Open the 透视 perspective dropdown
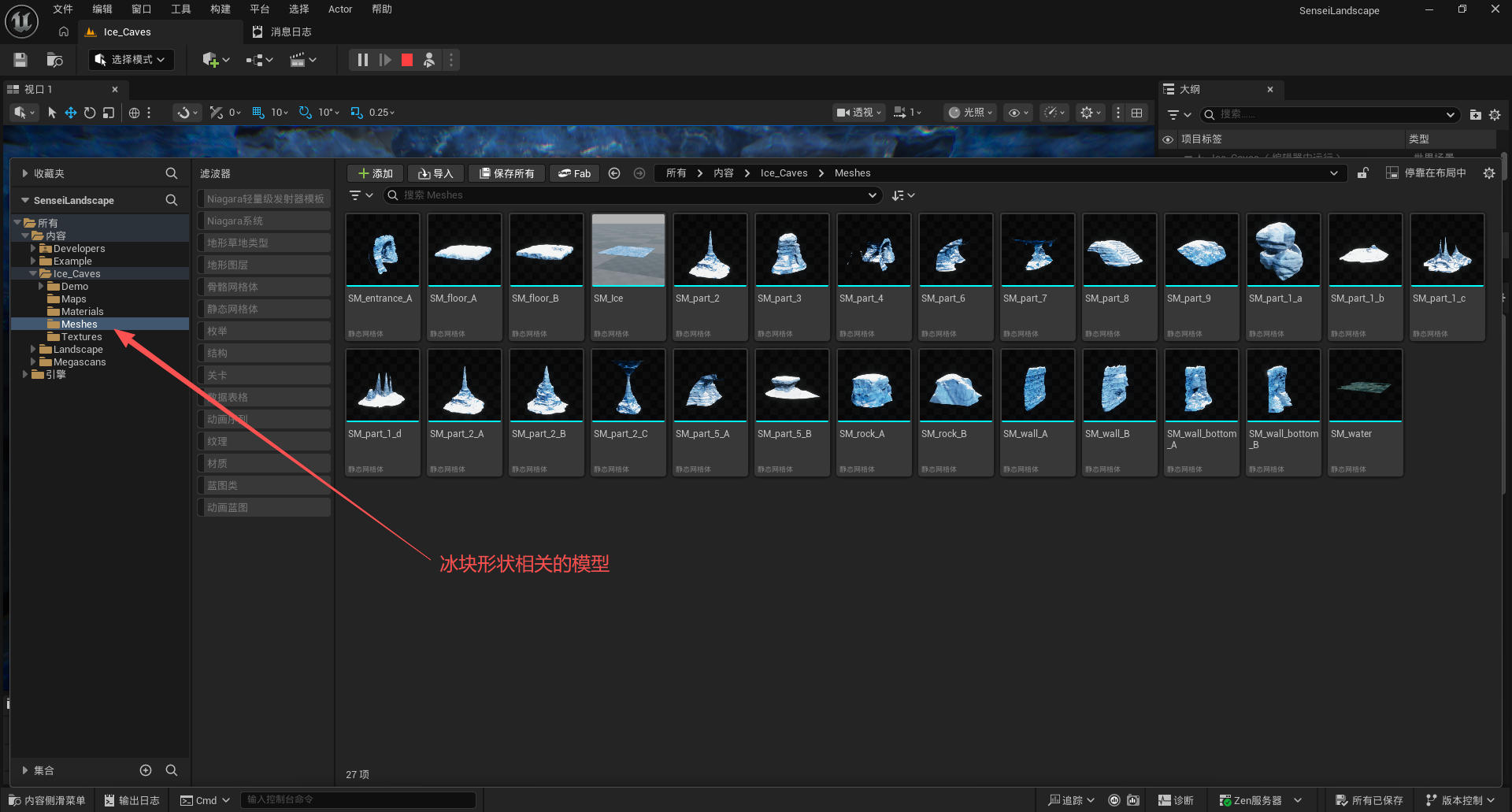Viewport: 1512px width, 812px height. pyautogui.click(x=859, y=113)
